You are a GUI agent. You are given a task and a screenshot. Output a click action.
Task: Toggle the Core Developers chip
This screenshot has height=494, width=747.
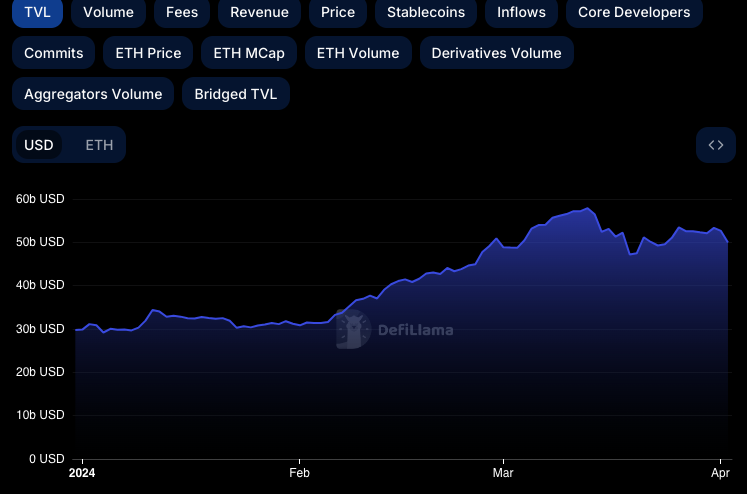(634, 12)
